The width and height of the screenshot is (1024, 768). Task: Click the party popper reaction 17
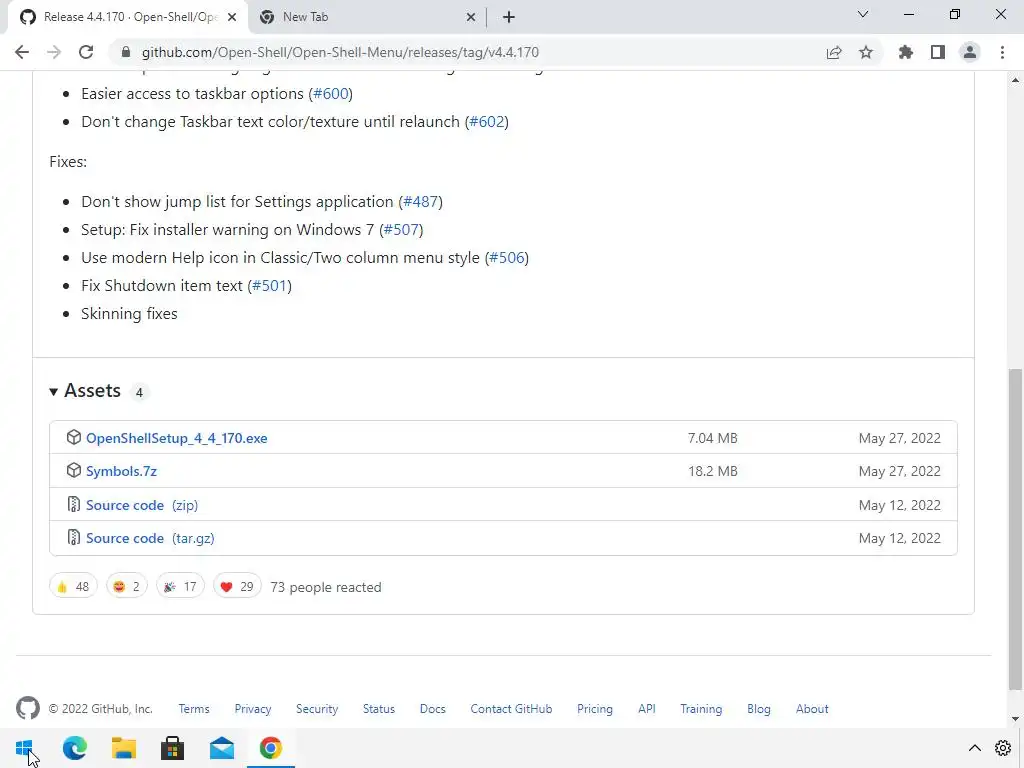(180, 586)
